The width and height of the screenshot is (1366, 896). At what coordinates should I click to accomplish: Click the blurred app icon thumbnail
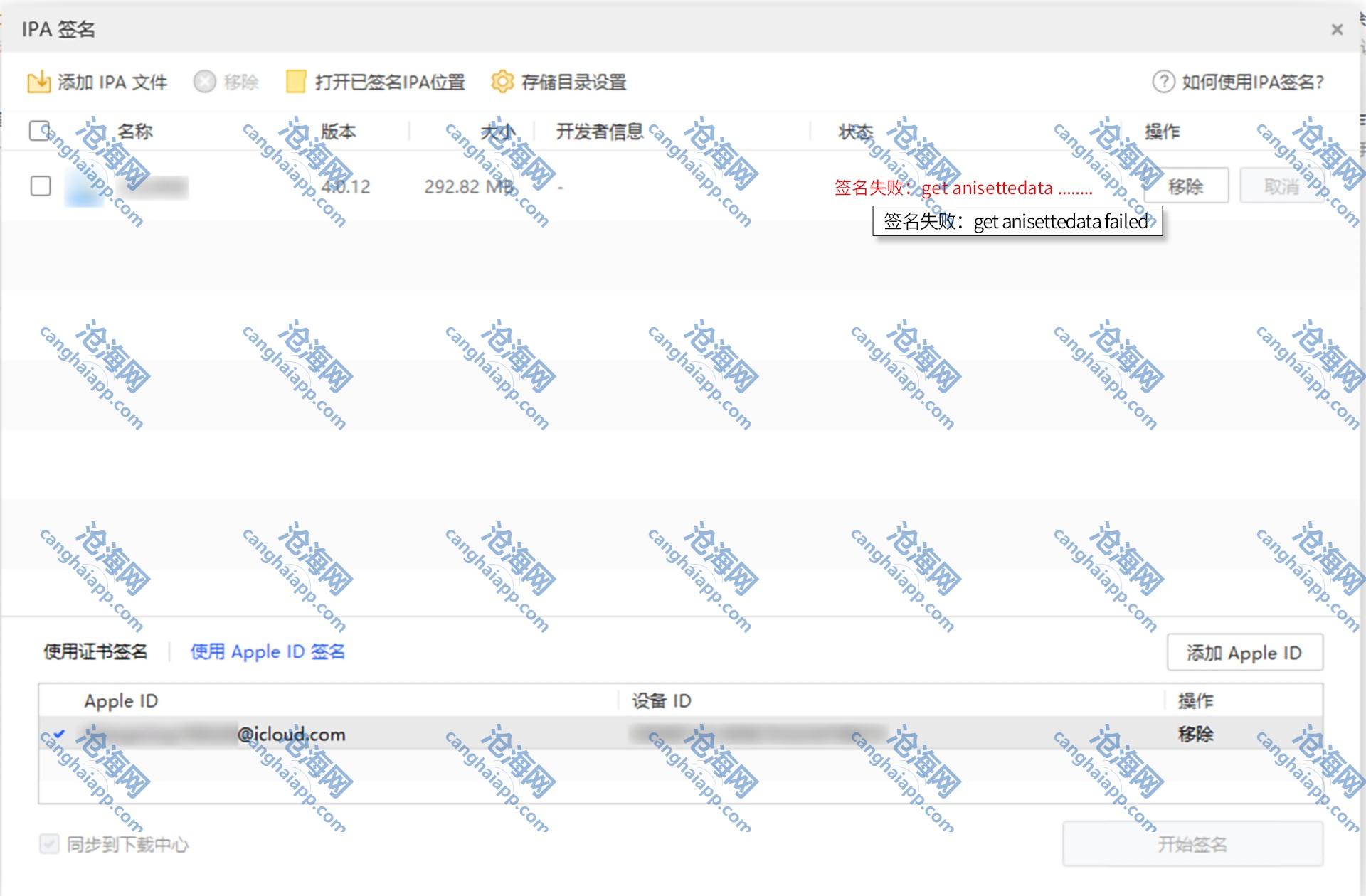click(x=84, y=187)
